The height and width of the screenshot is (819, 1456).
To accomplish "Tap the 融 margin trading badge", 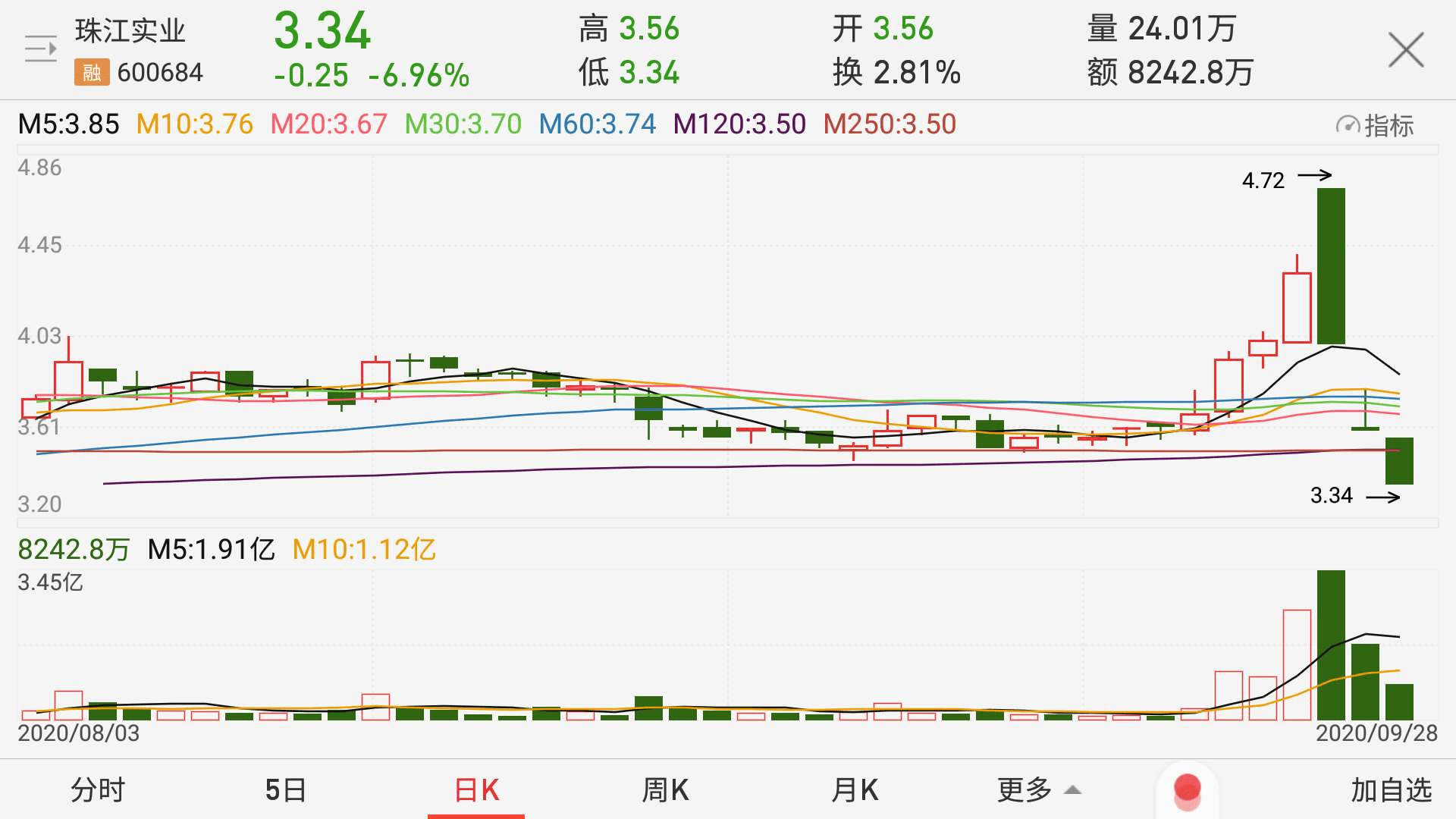I will [92, 73].
